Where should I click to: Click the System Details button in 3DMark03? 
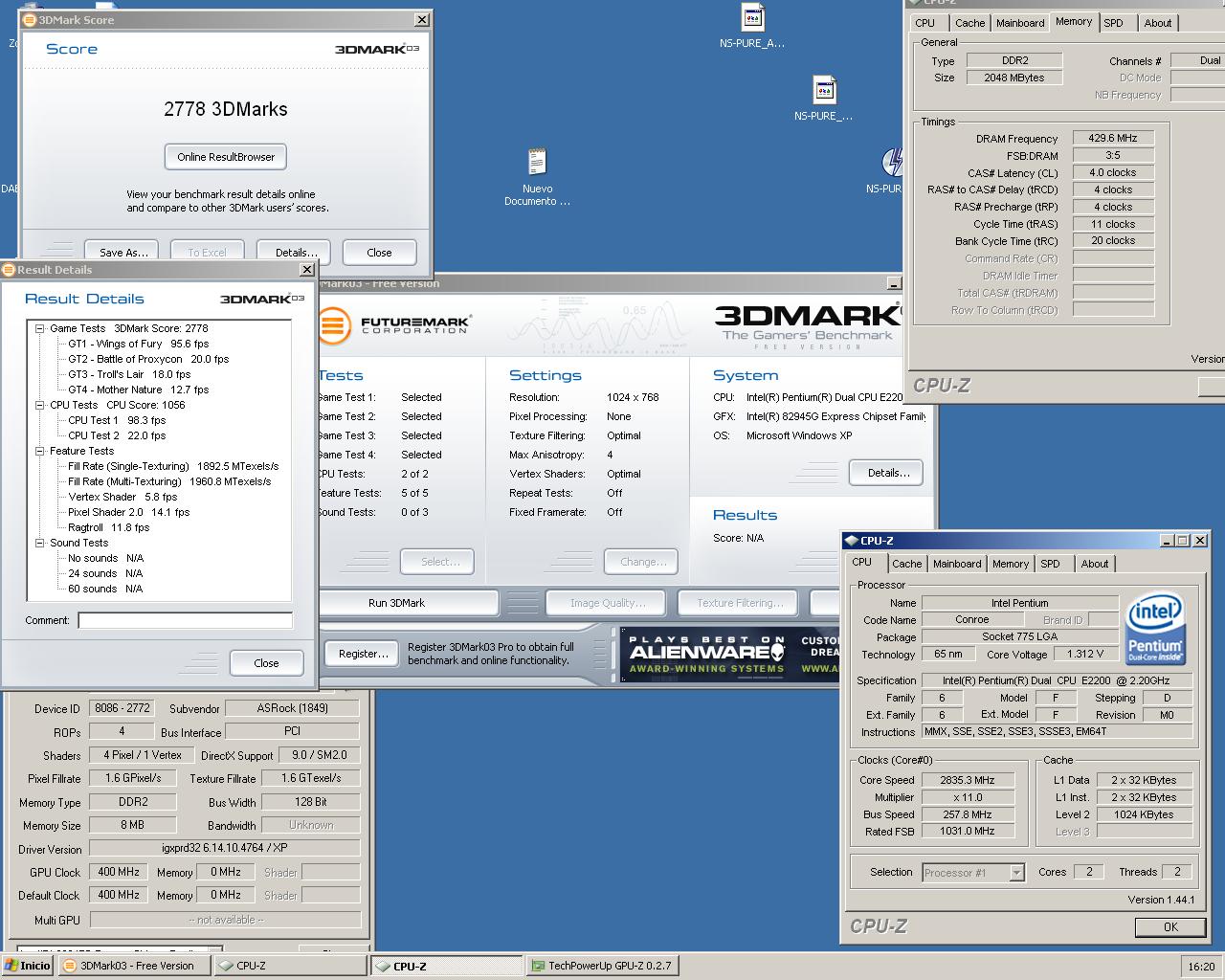tap(885, 473)
